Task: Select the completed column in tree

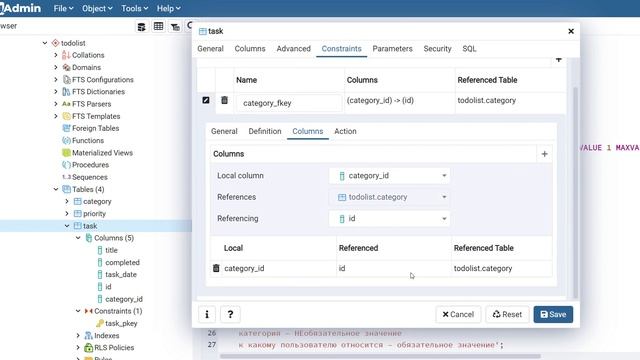Action: coord(122,262)
